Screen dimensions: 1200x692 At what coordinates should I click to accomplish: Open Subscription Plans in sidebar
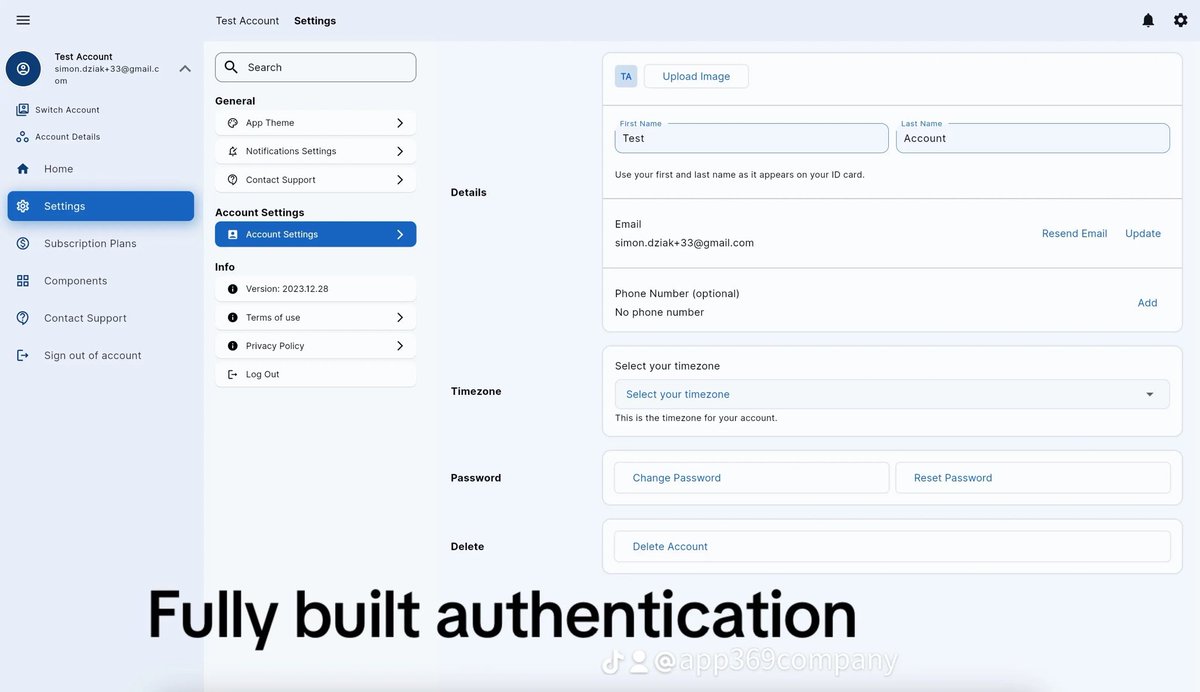coord(101,244)
